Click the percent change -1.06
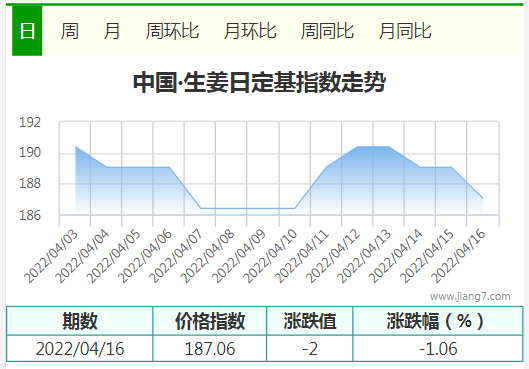 pos(438,349)
